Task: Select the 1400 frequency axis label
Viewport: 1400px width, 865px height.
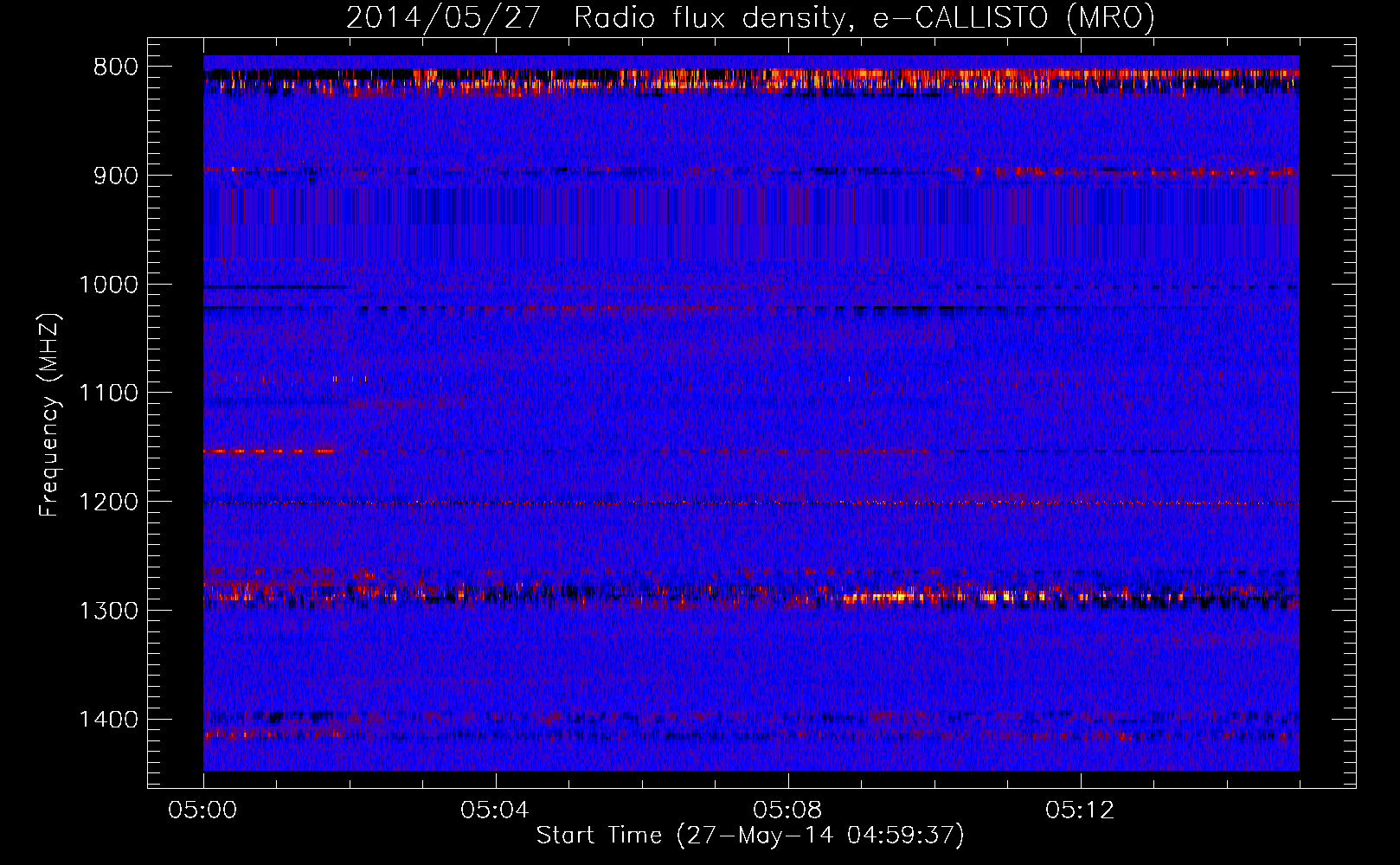Action: coord(108,720)
